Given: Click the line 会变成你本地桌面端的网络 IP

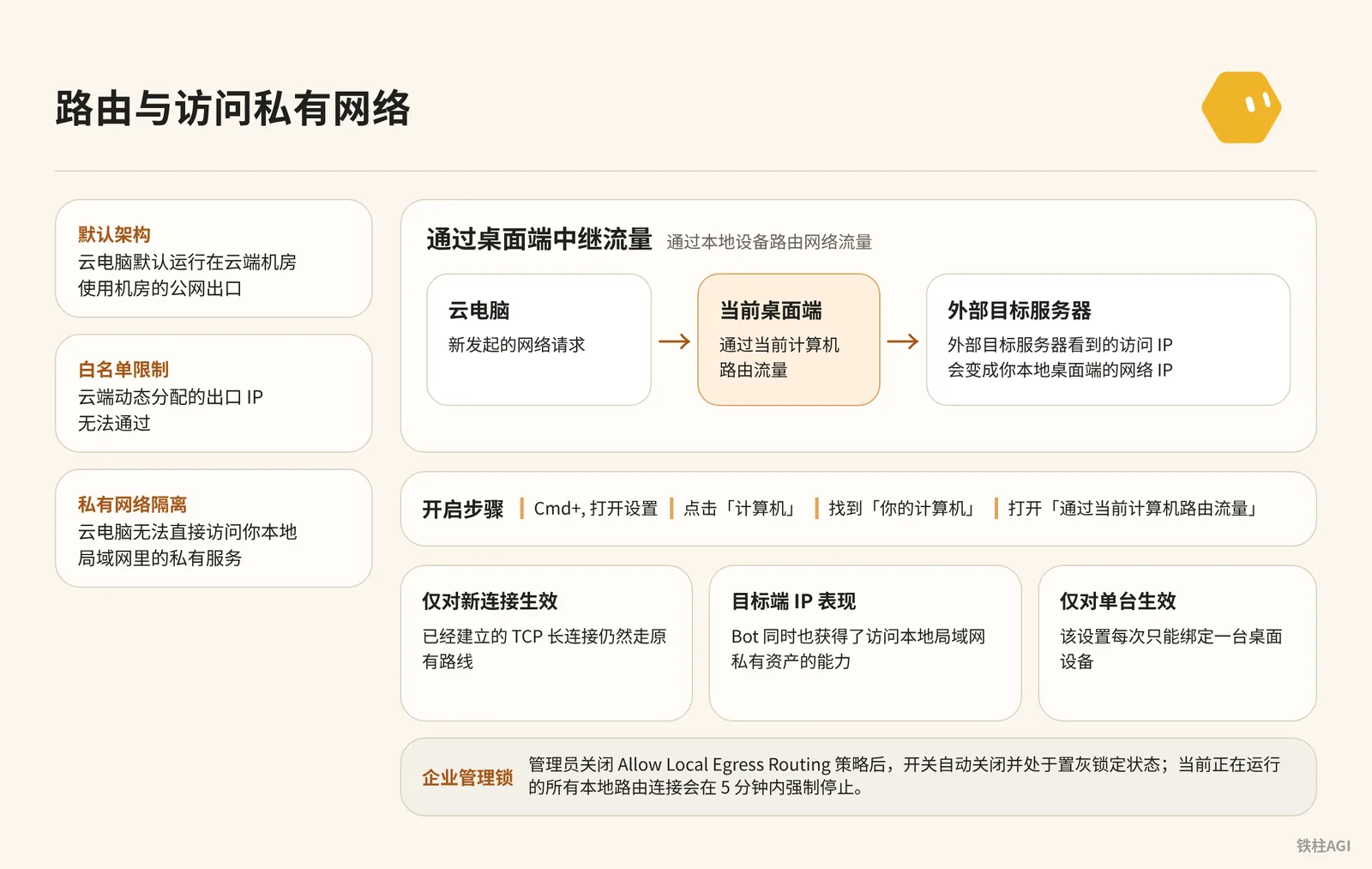Looking at the screenshot, I should point(1060,370).
